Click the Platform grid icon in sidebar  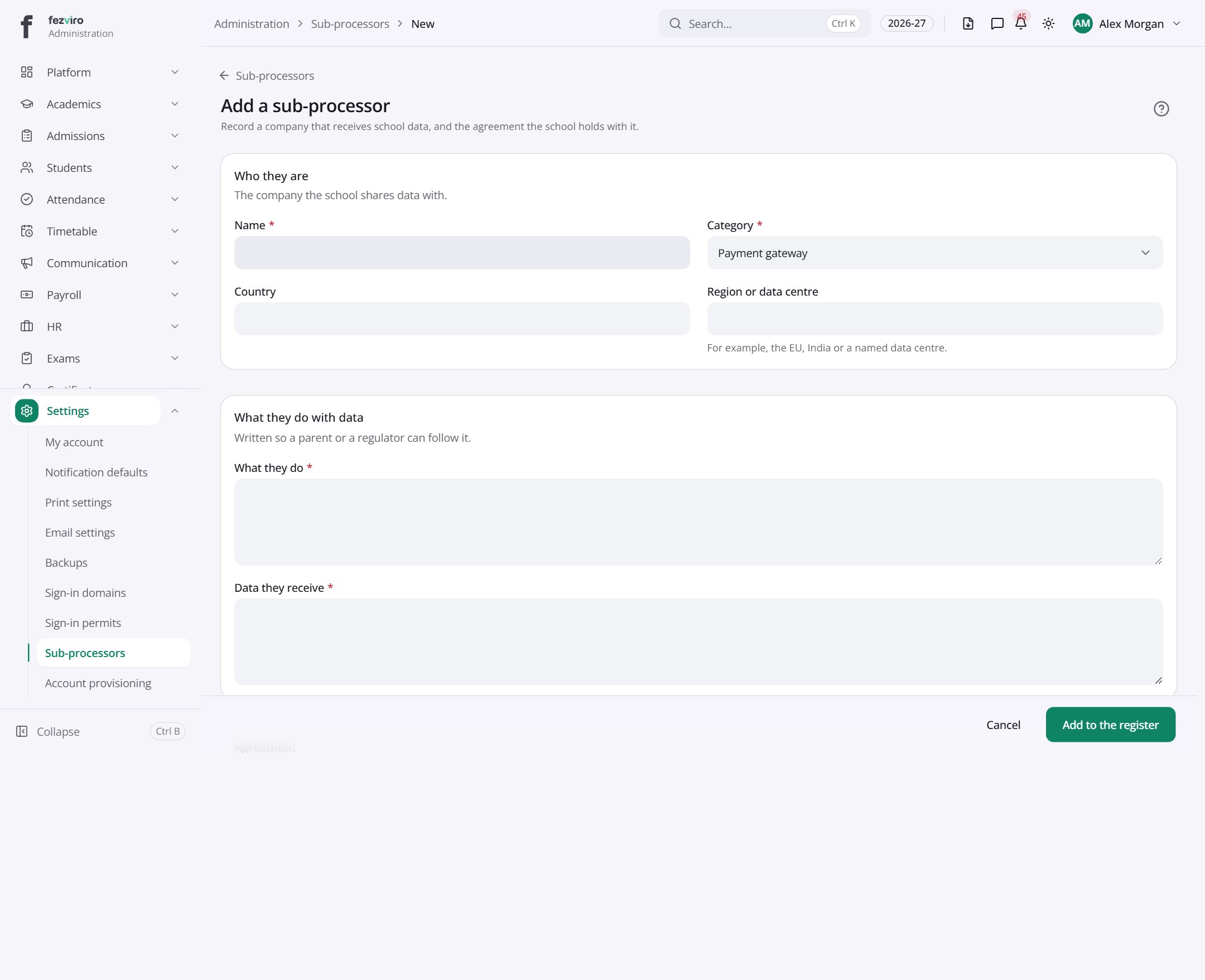tap(27, 73)
